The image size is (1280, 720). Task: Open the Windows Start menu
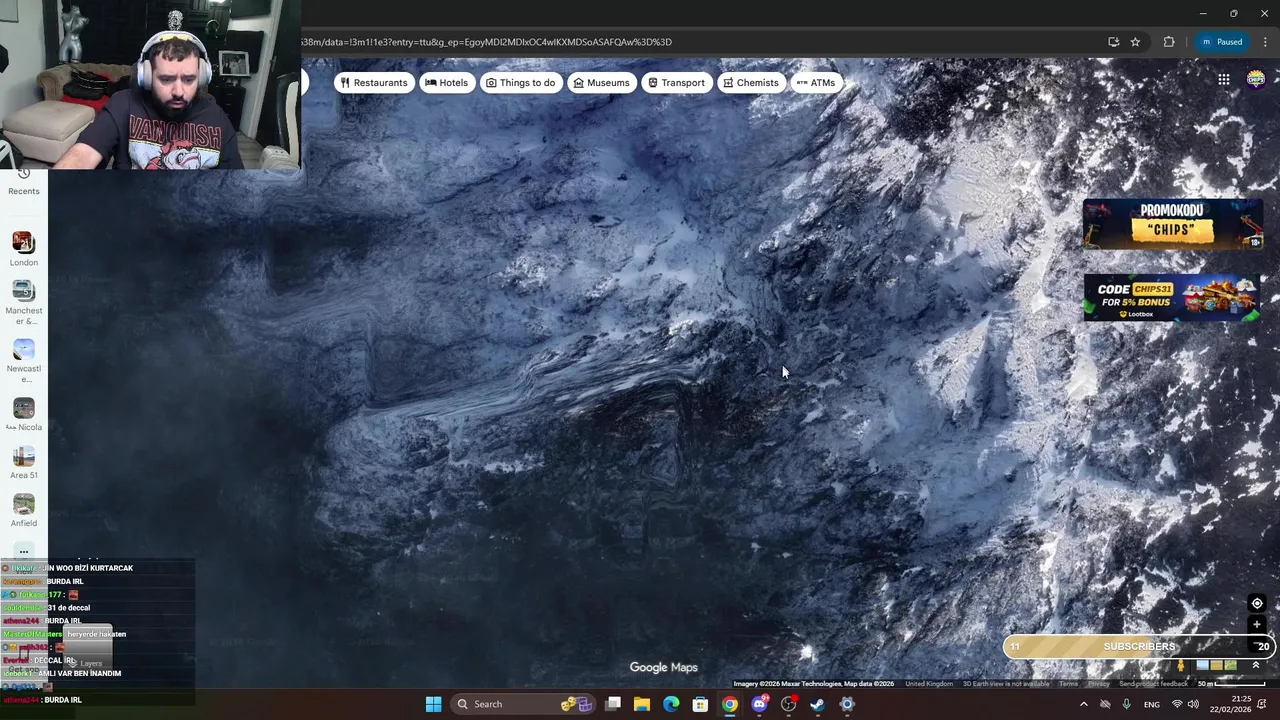(433, 704)
